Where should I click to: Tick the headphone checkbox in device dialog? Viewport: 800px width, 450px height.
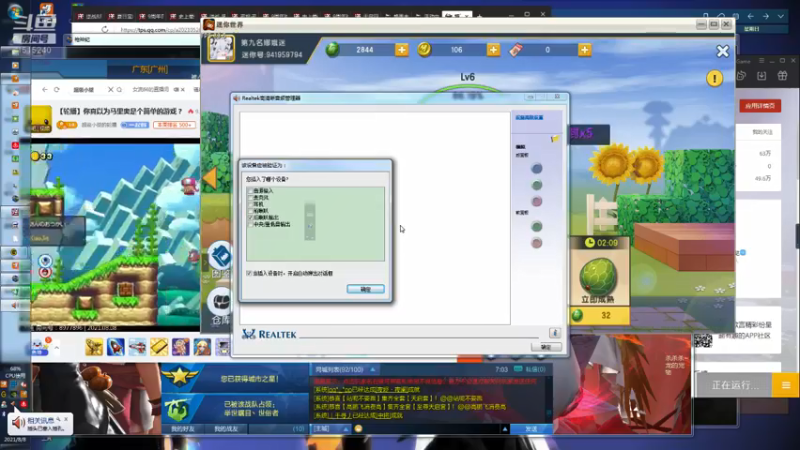tap(251, 204)
